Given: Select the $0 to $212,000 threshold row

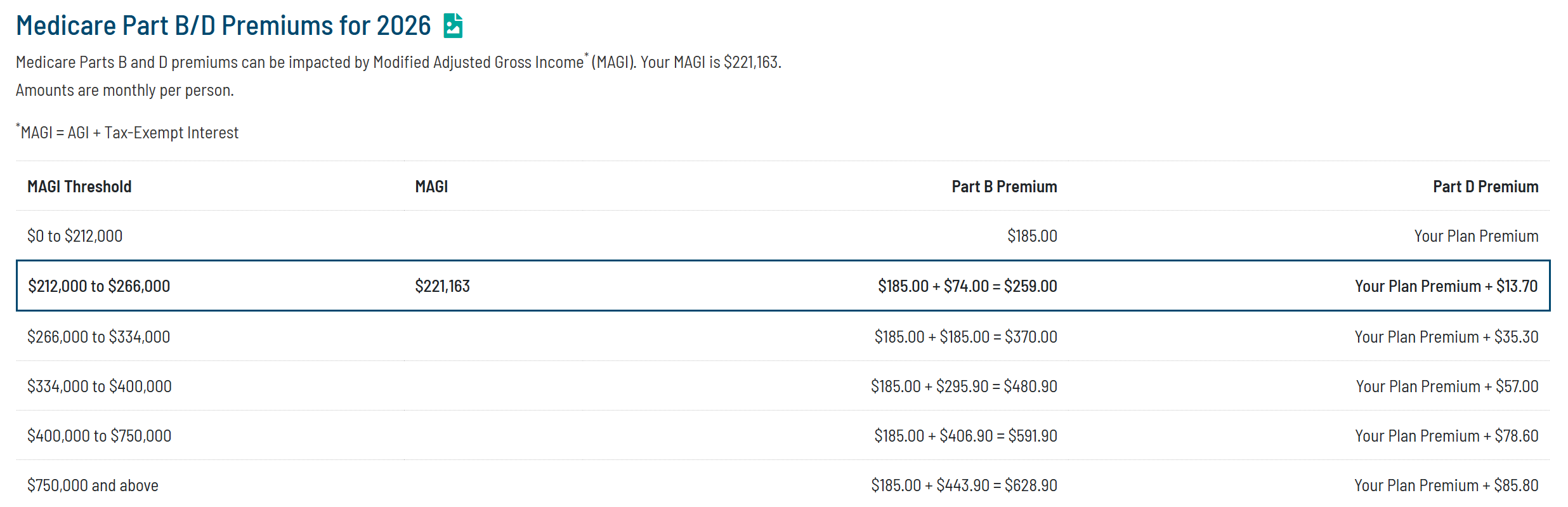Looking at the screenshot, I should pos(783,236).
